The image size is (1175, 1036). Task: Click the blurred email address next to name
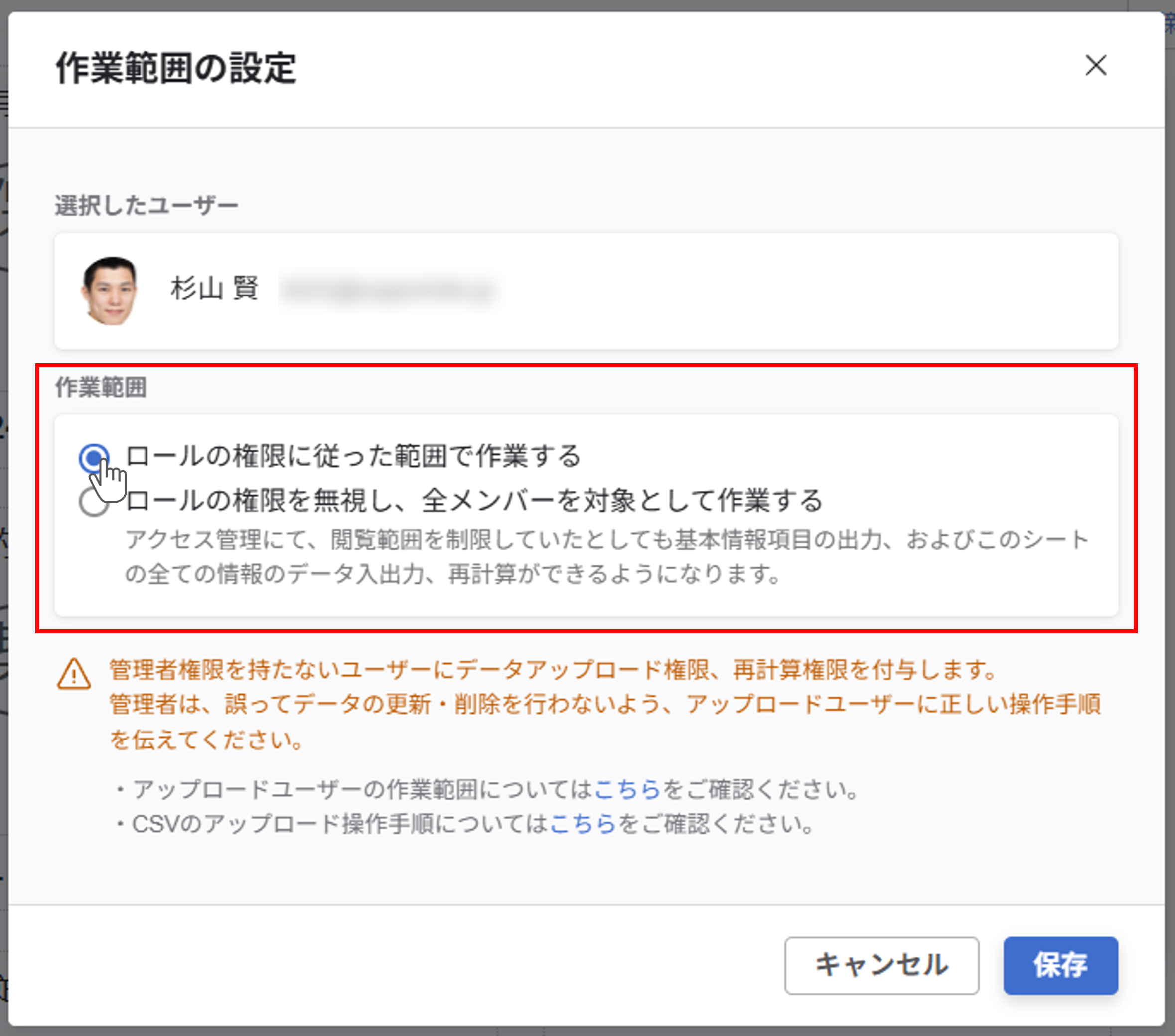click(x=387, y=291)
